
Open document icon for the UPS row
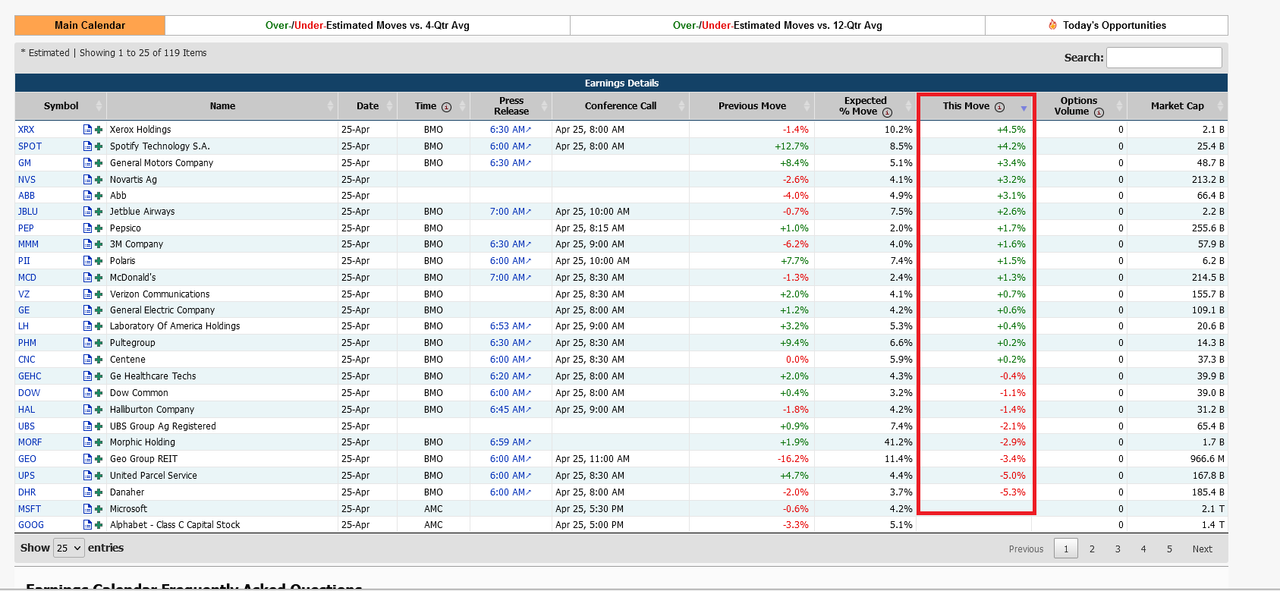(88, 475)
